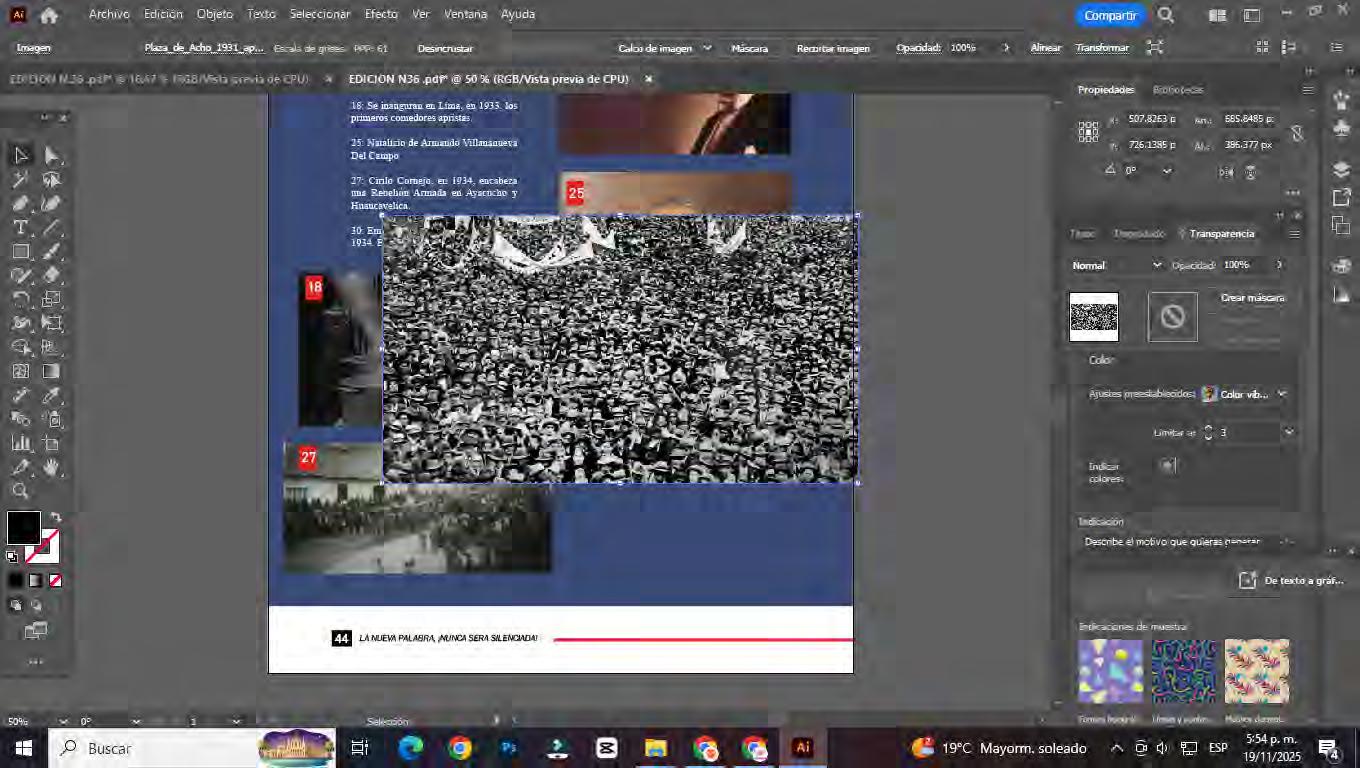The width and height of the screenshot is (1360, 768).
Task: Switch the paint mode to Gradient
Action: [36, 580]
